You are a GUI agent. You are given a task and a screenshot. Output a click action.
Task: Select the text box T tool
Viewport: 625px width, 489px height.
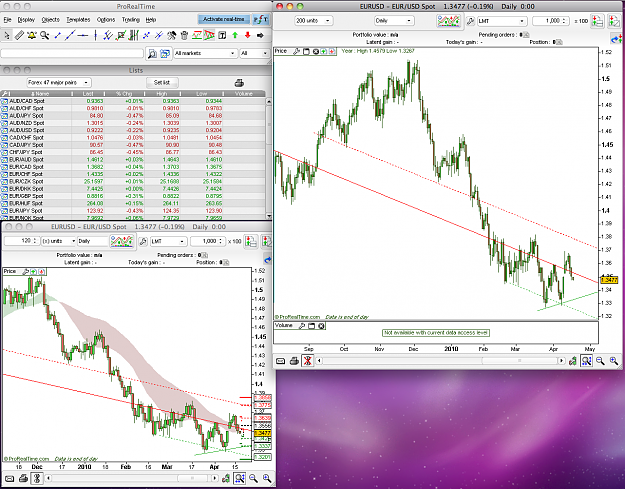pos(222,36)
